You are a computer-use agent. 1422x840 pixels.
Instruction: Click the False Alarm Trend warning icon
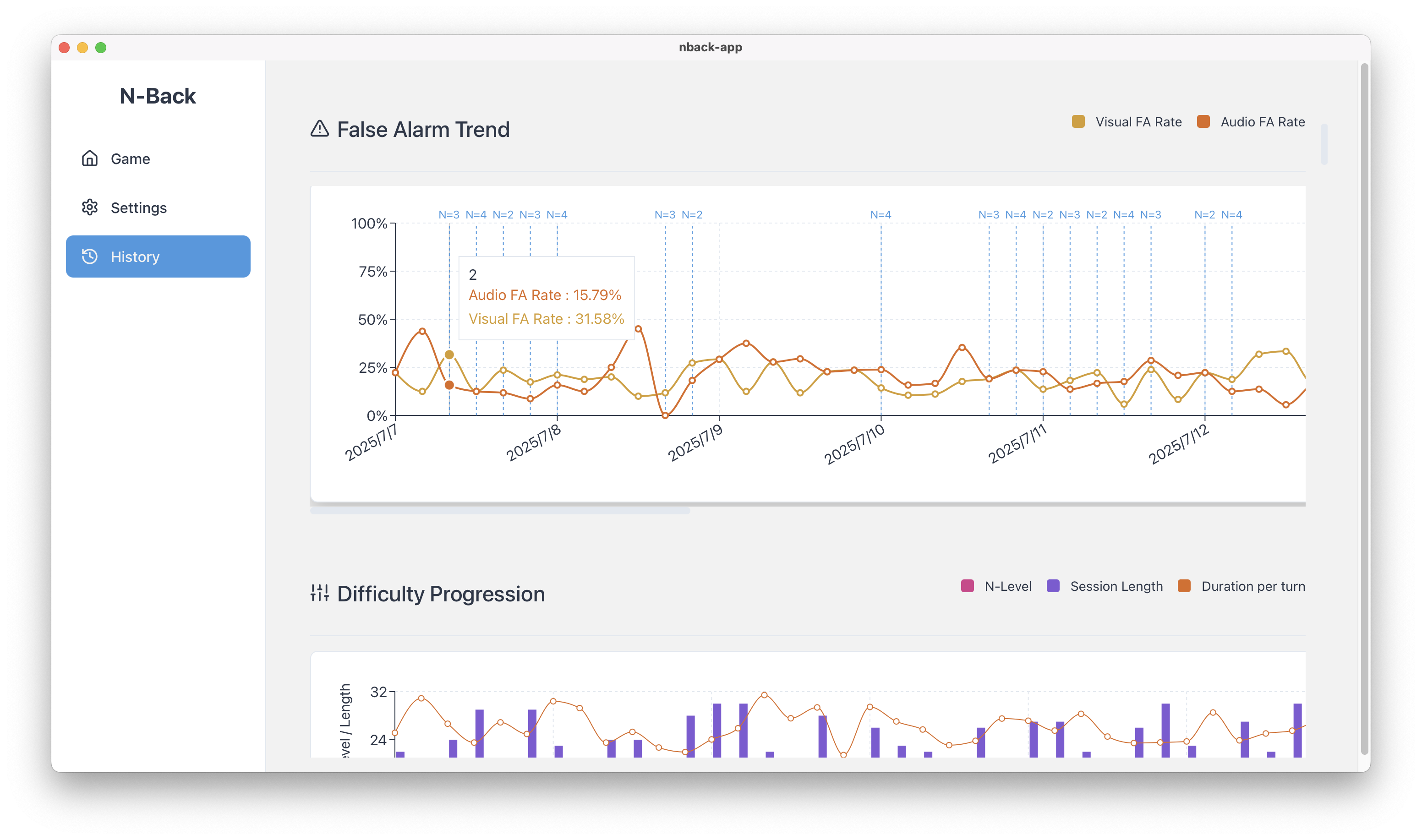pyautogui.click(x=320, y=129)
